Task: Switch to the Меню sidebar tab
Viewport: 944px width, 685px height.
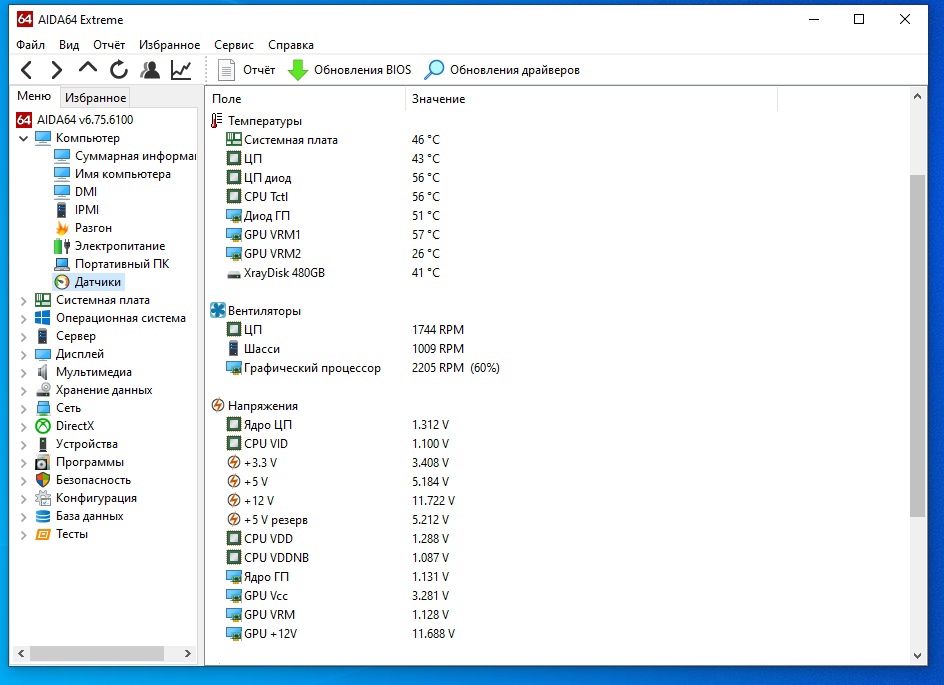Action: (34, 96)
